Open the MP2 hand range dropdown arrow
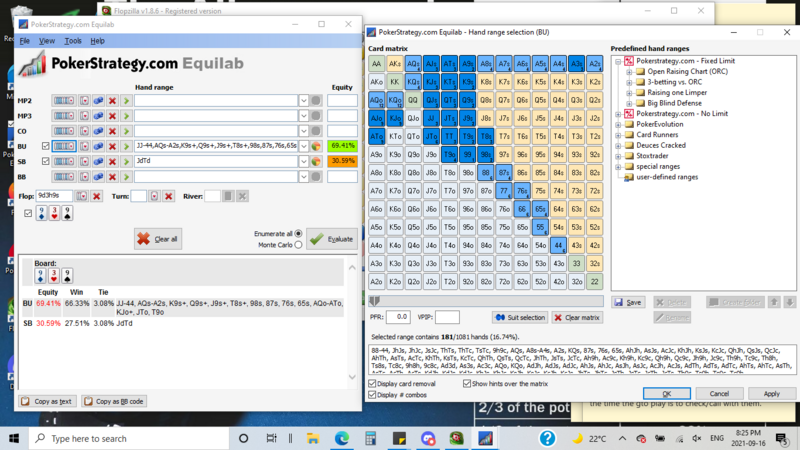Image resolution: width=800 pixels, height=450 pixels. [304, 101]
